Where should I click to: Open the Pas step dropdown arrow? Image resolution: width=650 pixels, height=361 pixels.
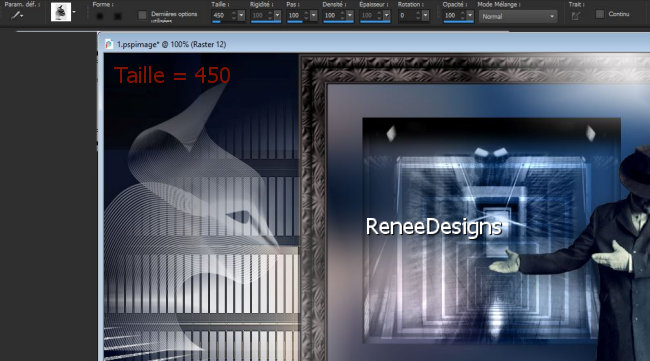314,16
